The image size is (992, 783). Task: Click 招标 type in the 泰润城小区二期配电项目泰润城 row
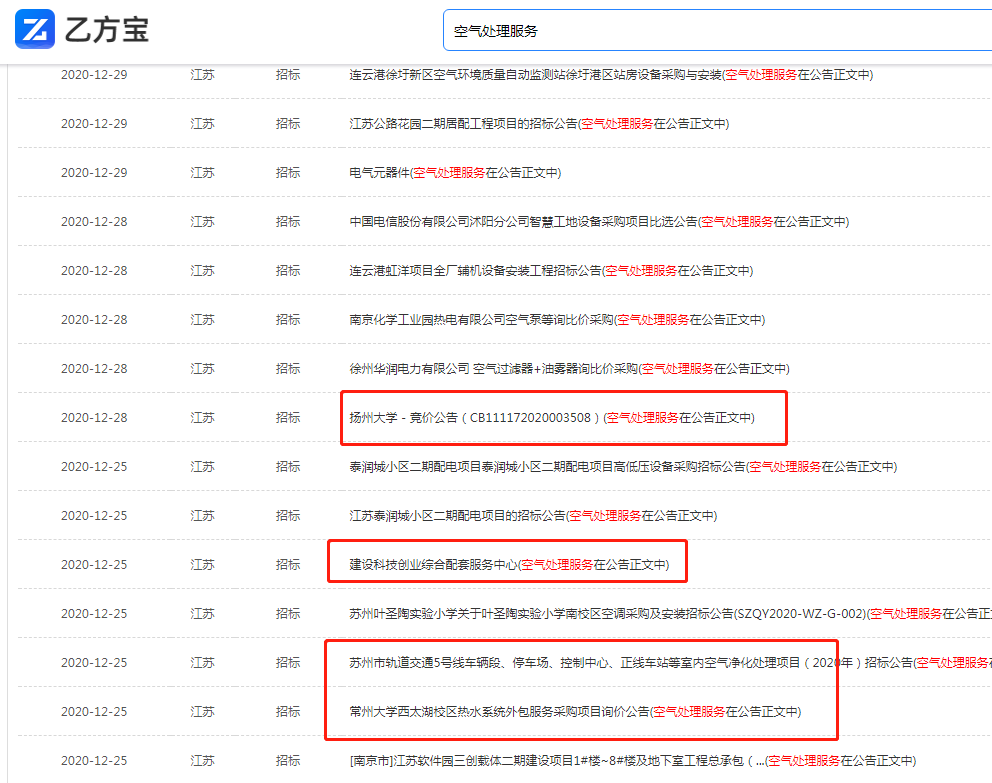288,467
